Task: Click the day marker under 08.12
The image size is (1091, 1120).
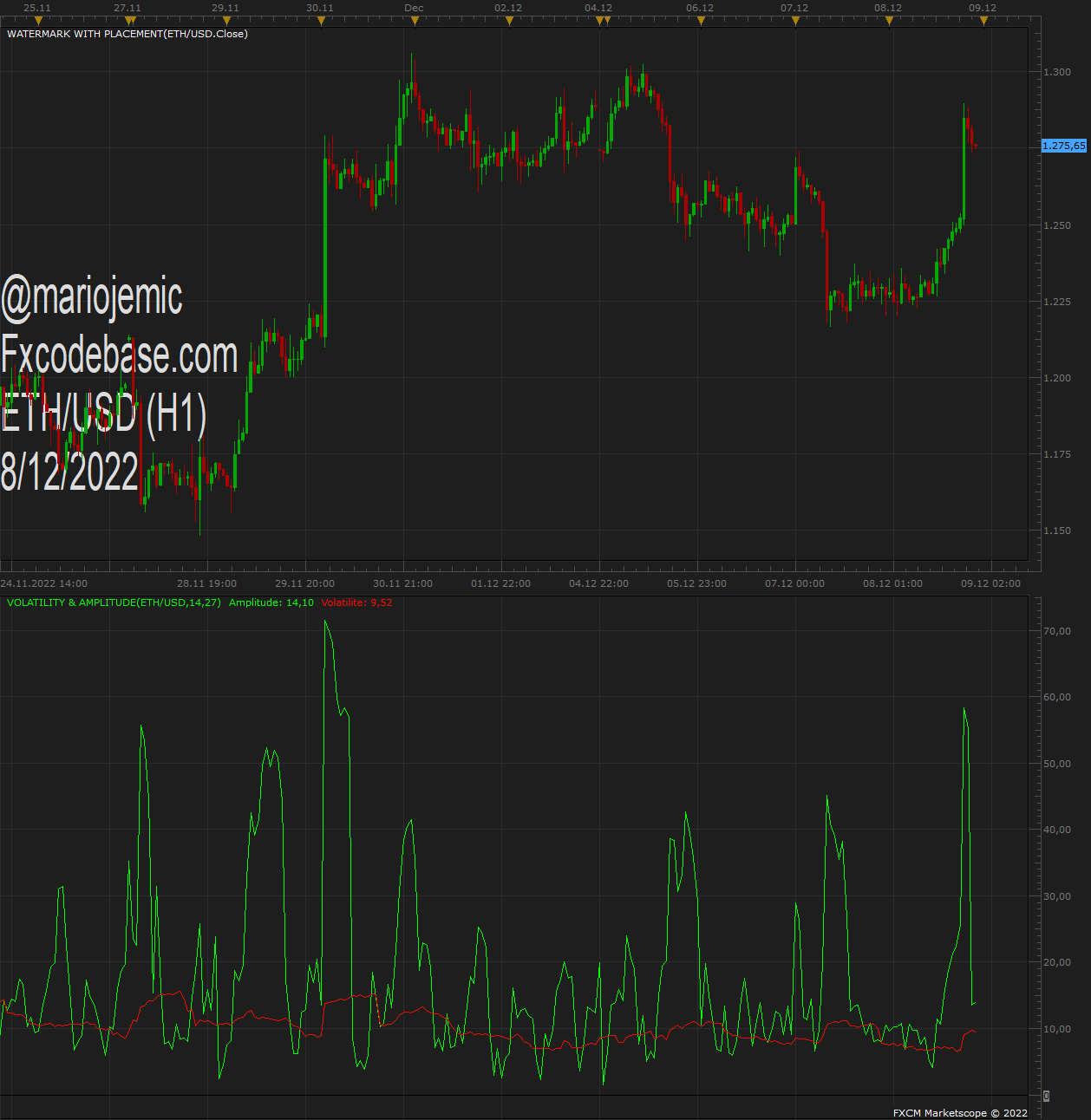Action: [889, 21]
